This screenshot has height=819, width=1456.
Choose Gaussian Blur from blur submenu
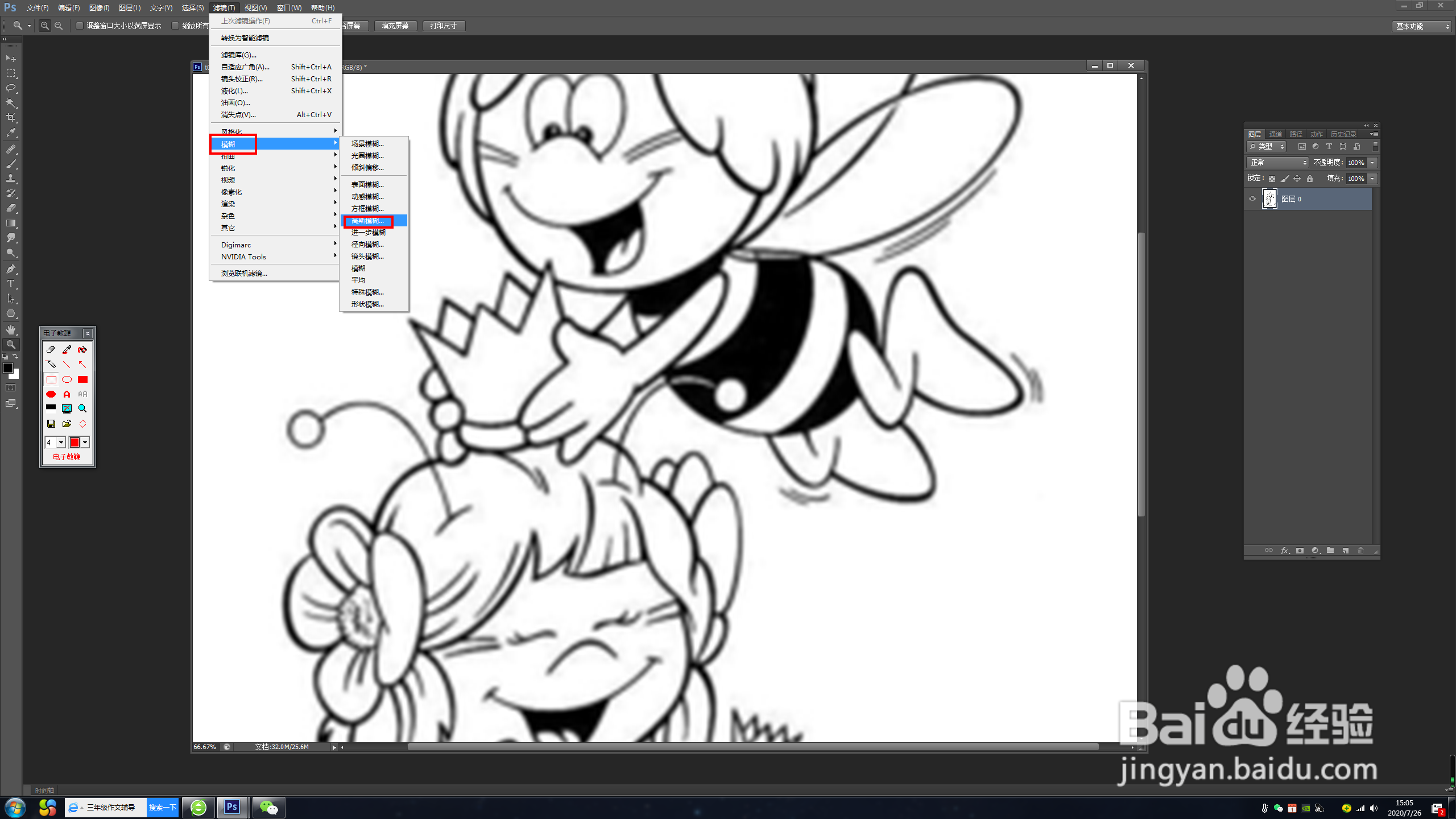pyautogui.click(x=368, y=221)
